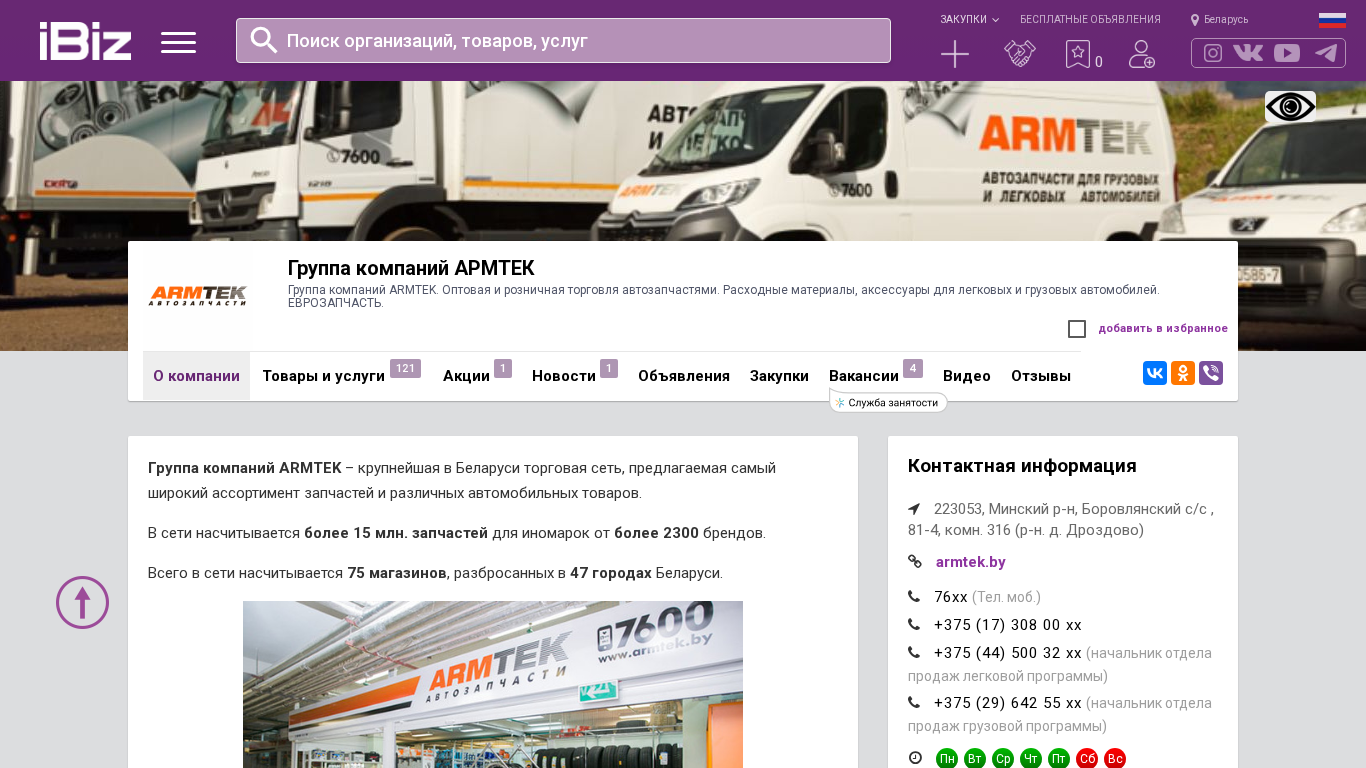Switch language with Russian flag
This screenshot has height=768, width=1366.
pos(1332,20)
